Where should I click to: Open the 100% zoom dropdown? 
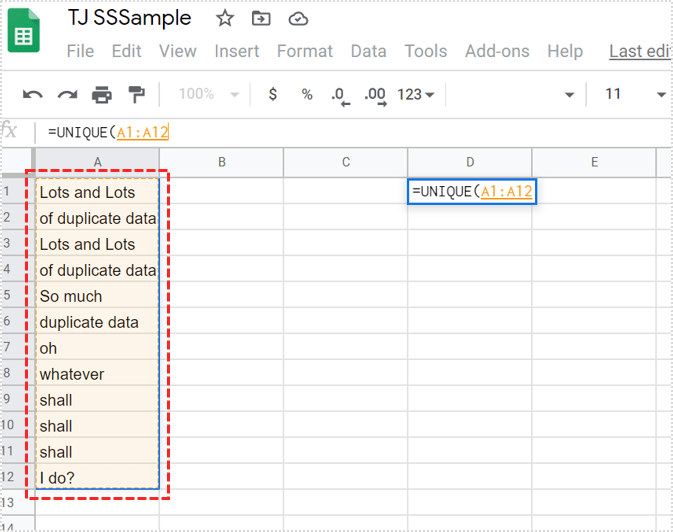click(x=208, y=94)
